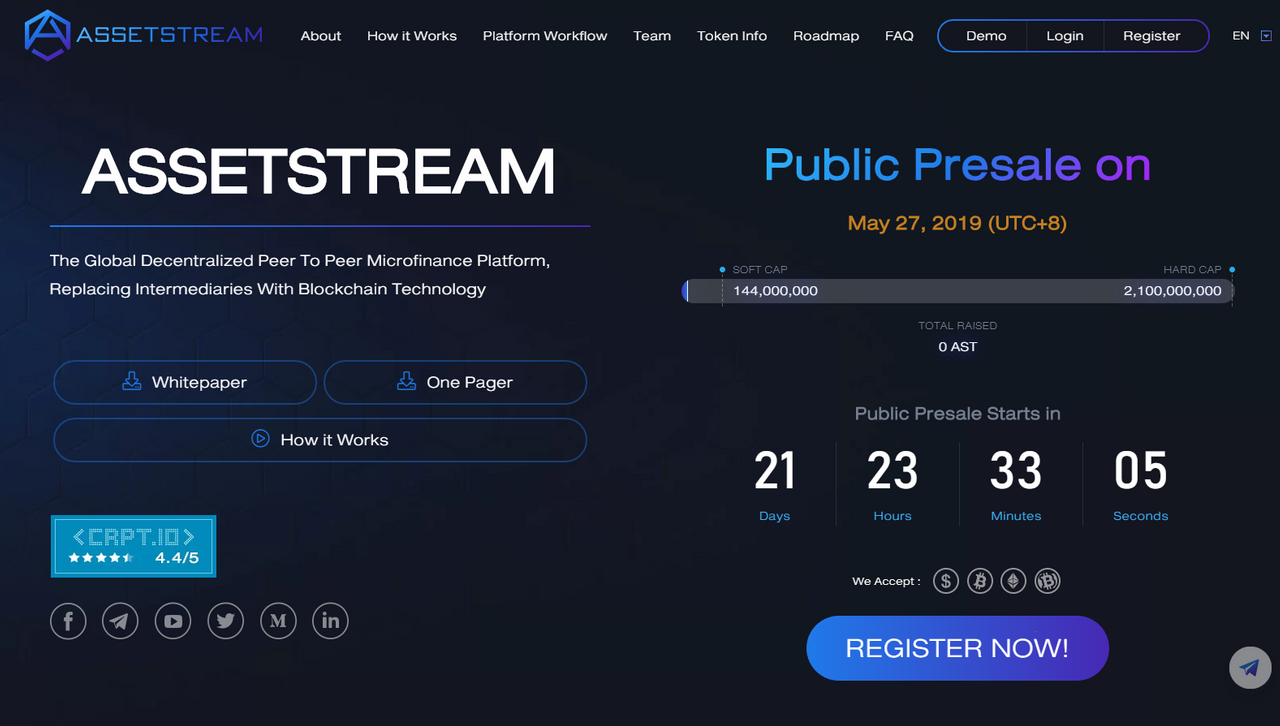
Task: Open the Facebook social icon
Action: tap(68, 621)
